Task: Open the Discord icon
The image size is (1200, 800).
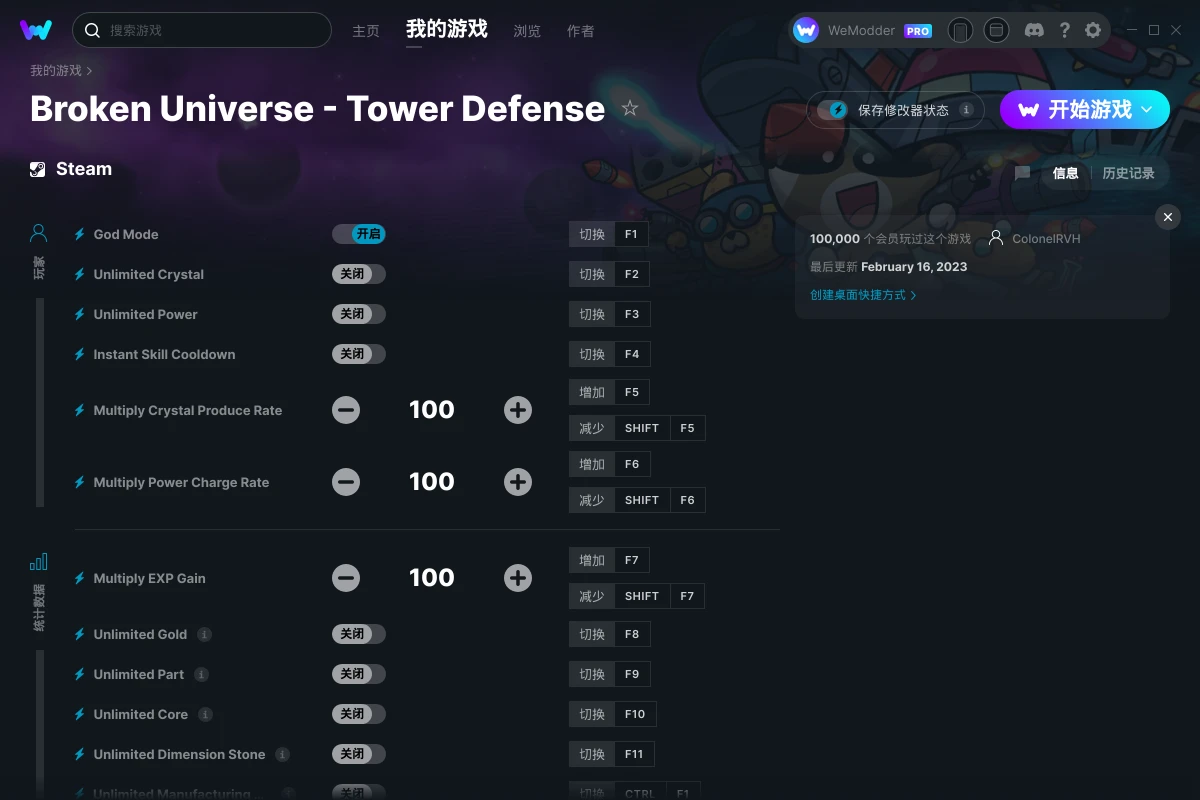Action: [x=1035, y=30]
